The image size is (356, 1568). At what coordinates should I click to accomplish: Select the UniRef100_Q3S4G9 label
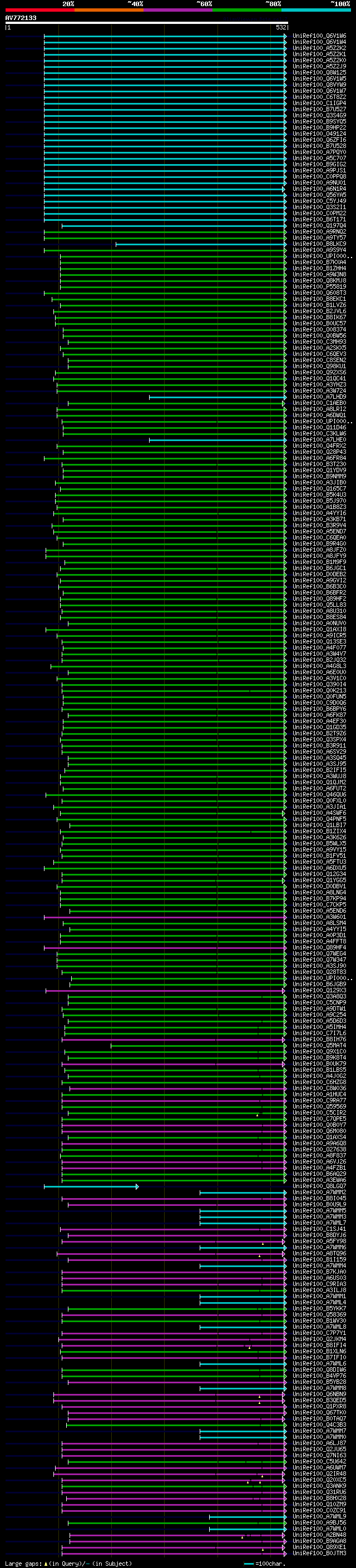coord(319,115)
